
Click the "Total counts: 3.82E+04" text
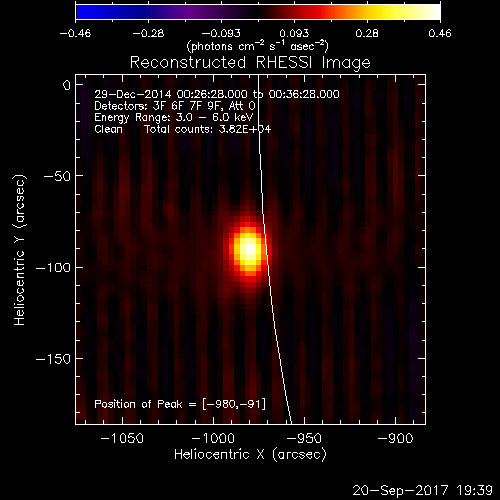point(207,129)
